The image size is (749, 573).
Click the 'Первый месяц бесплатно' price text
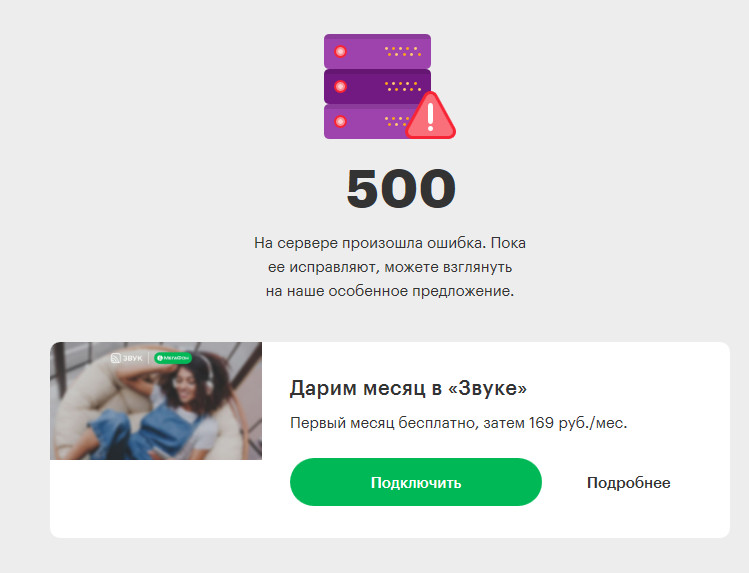click(459, 423)
